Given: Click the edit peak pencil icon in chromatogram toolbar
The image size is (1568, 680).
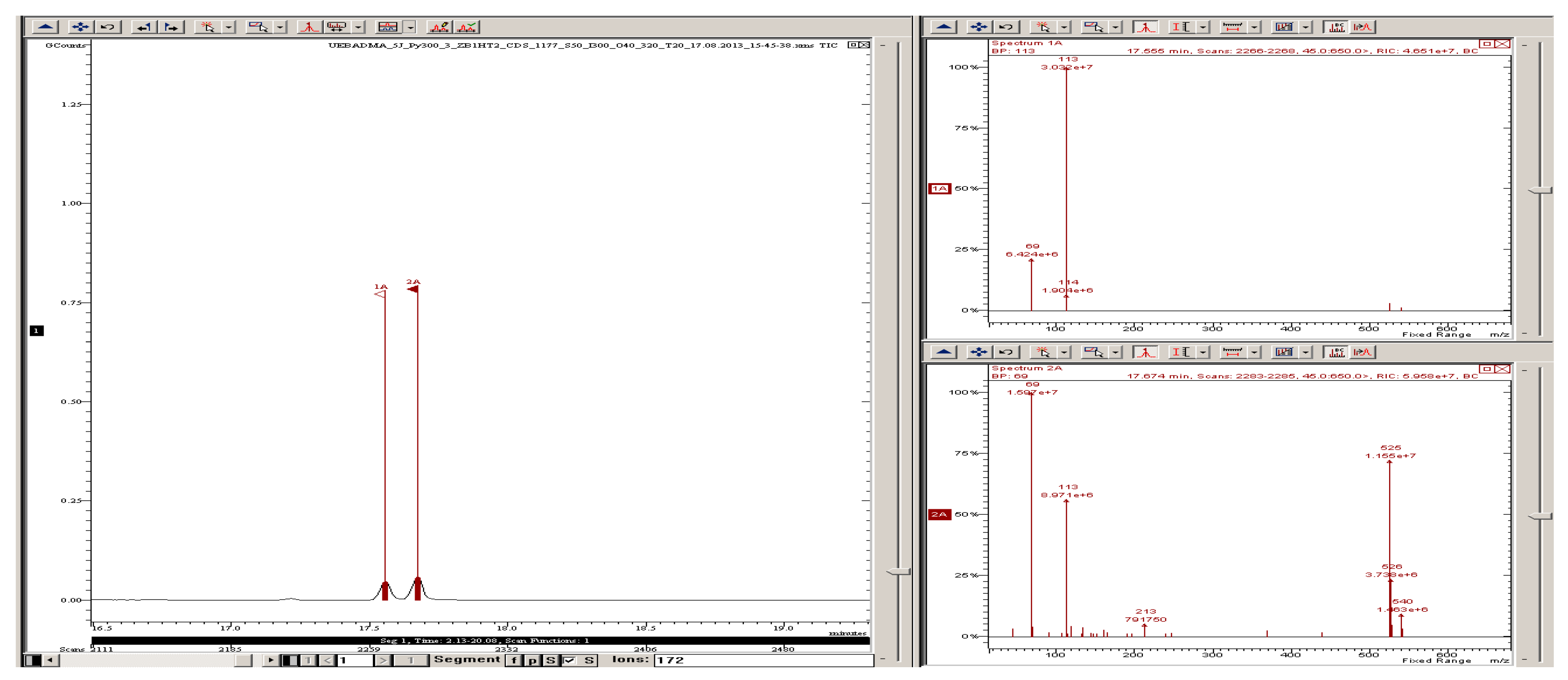Looking at the screenshot, I should pyautogui.click(x=439, y=27).
